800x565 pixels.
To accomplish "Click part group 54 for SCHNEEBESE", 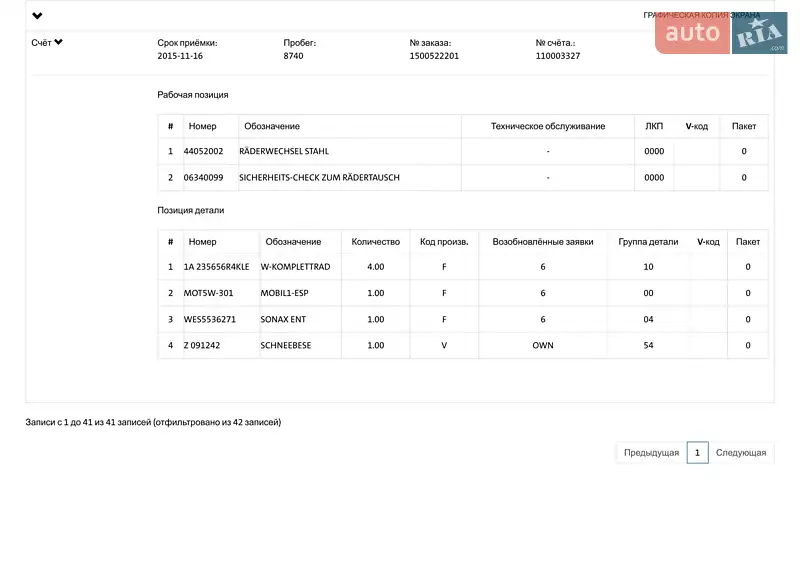I will point(648,346).
